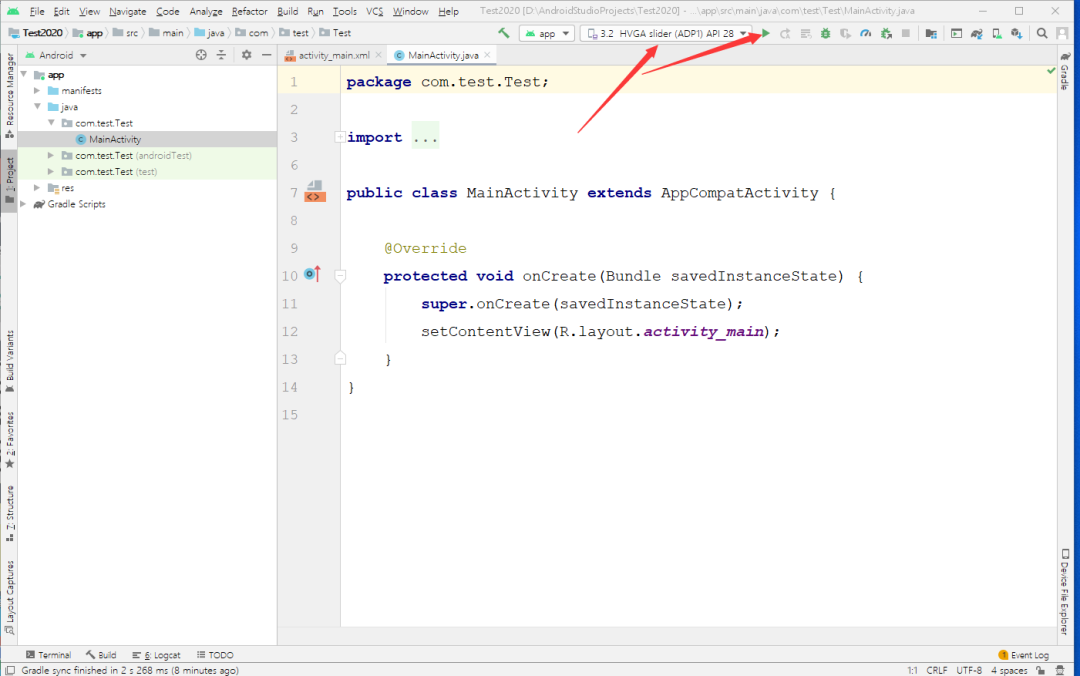Open Project panel gear settings
The height and width of the screenshot is (676, 1080).
[x=246, y=55]
